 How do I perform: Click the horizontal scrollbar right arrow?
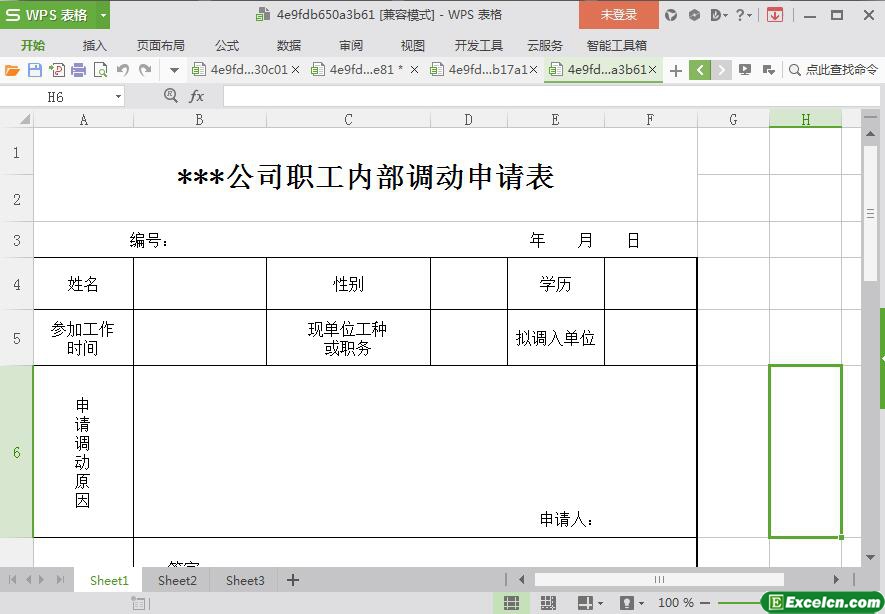click(836, 579)
